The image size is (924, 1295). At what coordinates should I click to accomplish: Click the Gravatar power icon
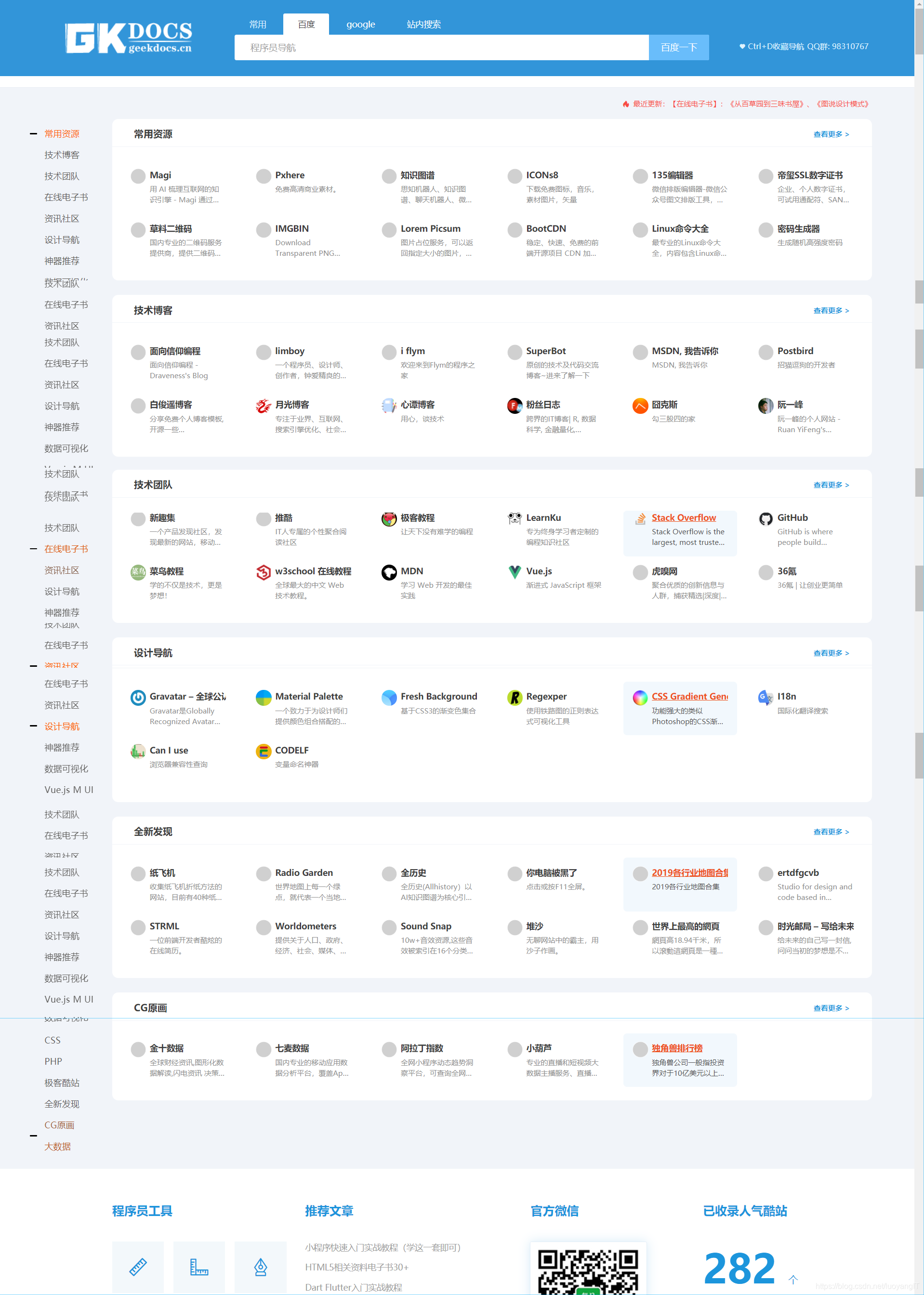138,698
